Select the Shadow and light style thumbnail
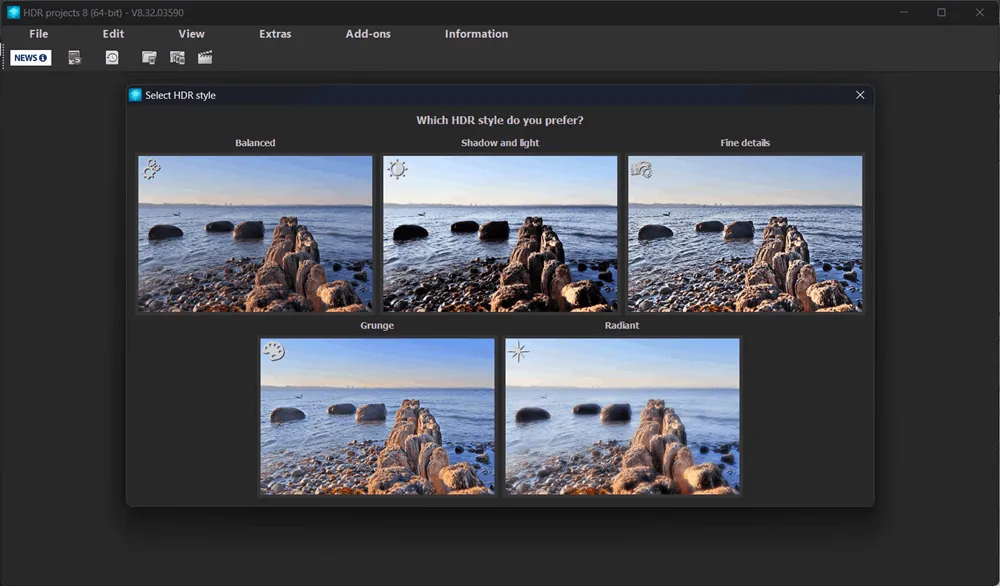This screenshot has height=586, width=1000. coord(499,234)
